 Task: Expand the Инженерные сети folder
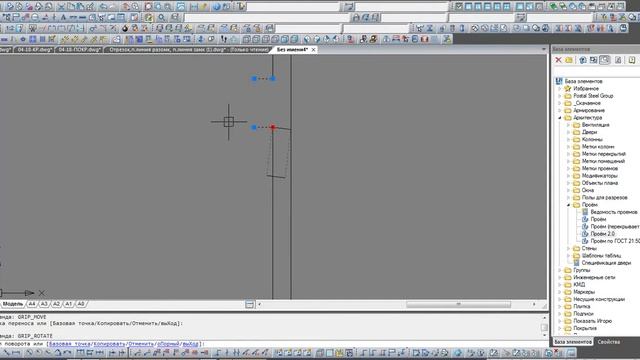pos(560,278)
